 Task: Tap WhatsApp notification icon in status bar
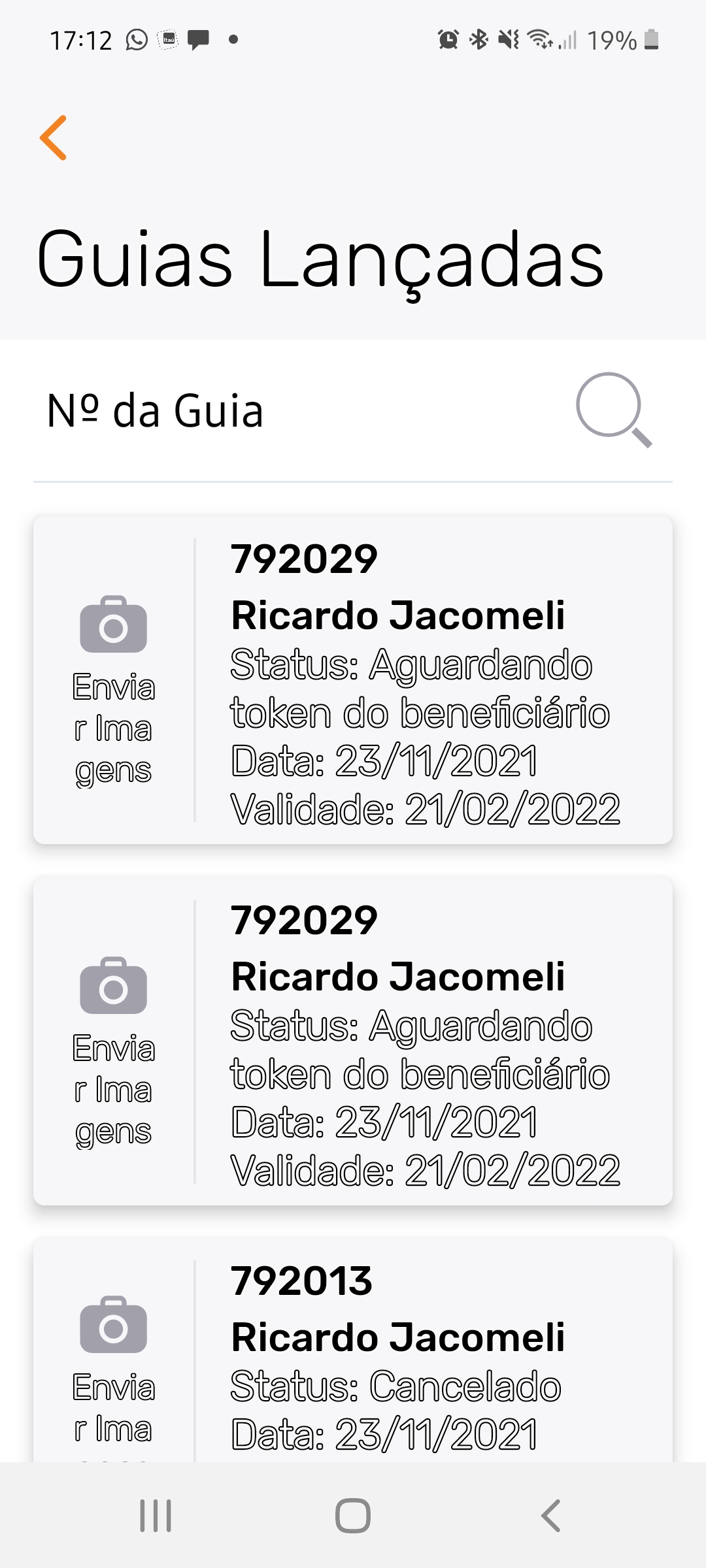click(137, 40)
